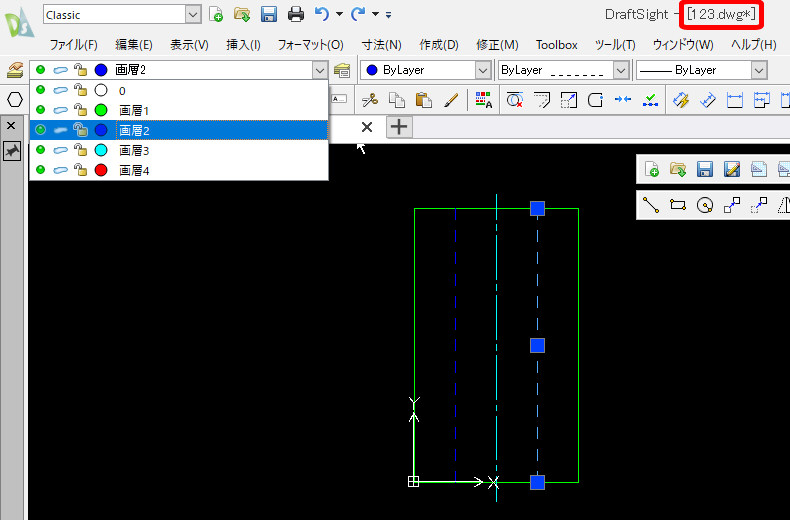Select the Circle tool in floating toolbar
This screenshot has height=520, width=790.
point(705,205)
